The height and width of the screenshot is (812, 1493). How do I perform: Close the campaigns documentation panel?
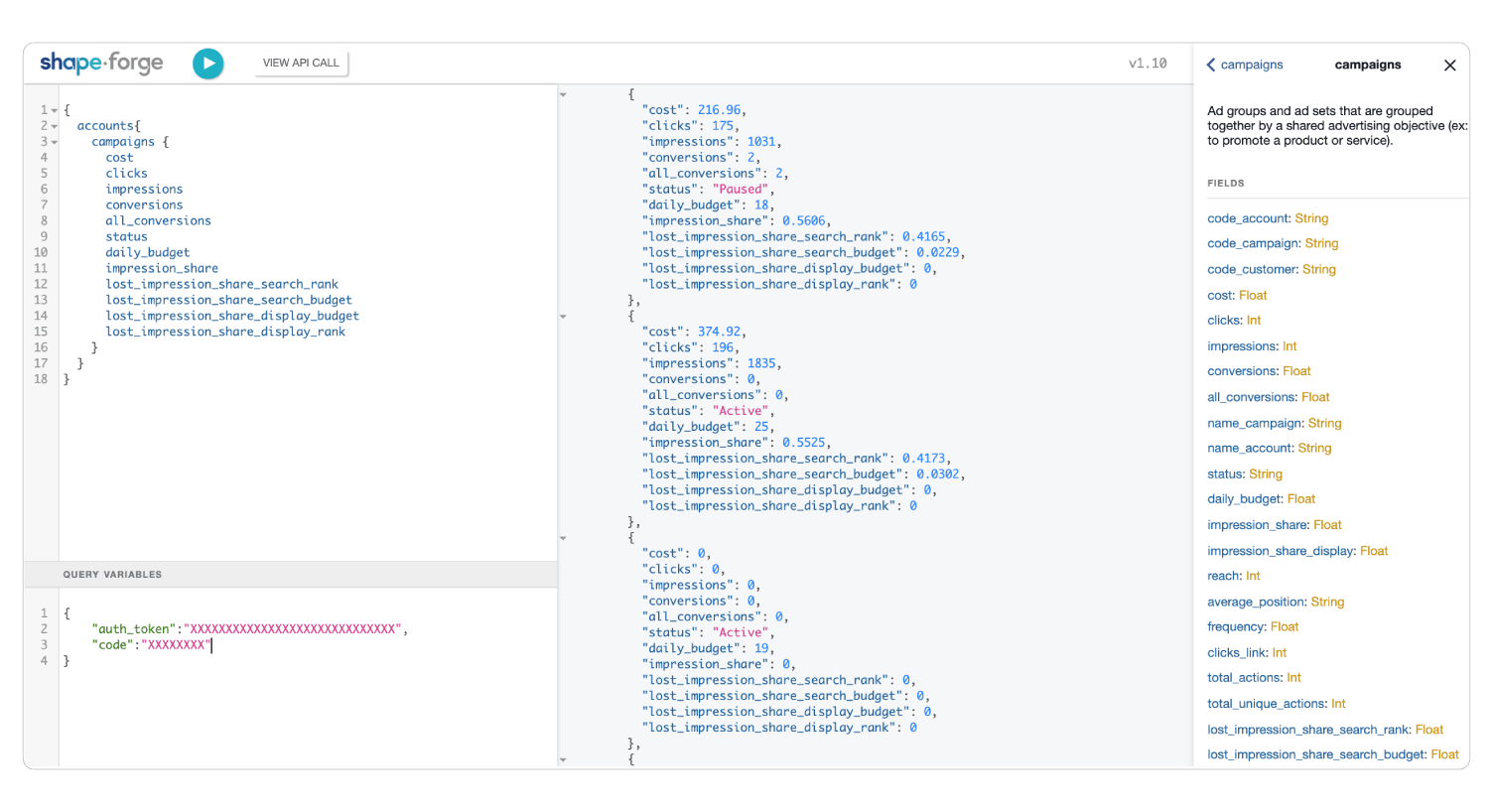pos(1449,66)
